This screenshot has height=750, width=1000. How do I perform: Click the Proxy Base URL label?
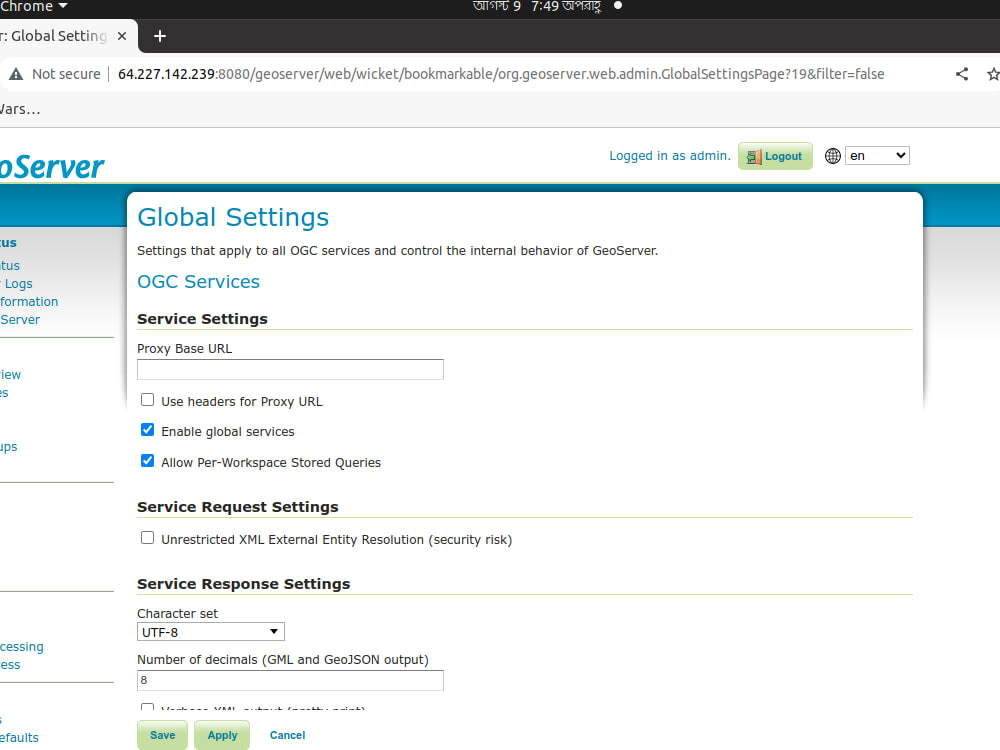click(x=184, y=349)
